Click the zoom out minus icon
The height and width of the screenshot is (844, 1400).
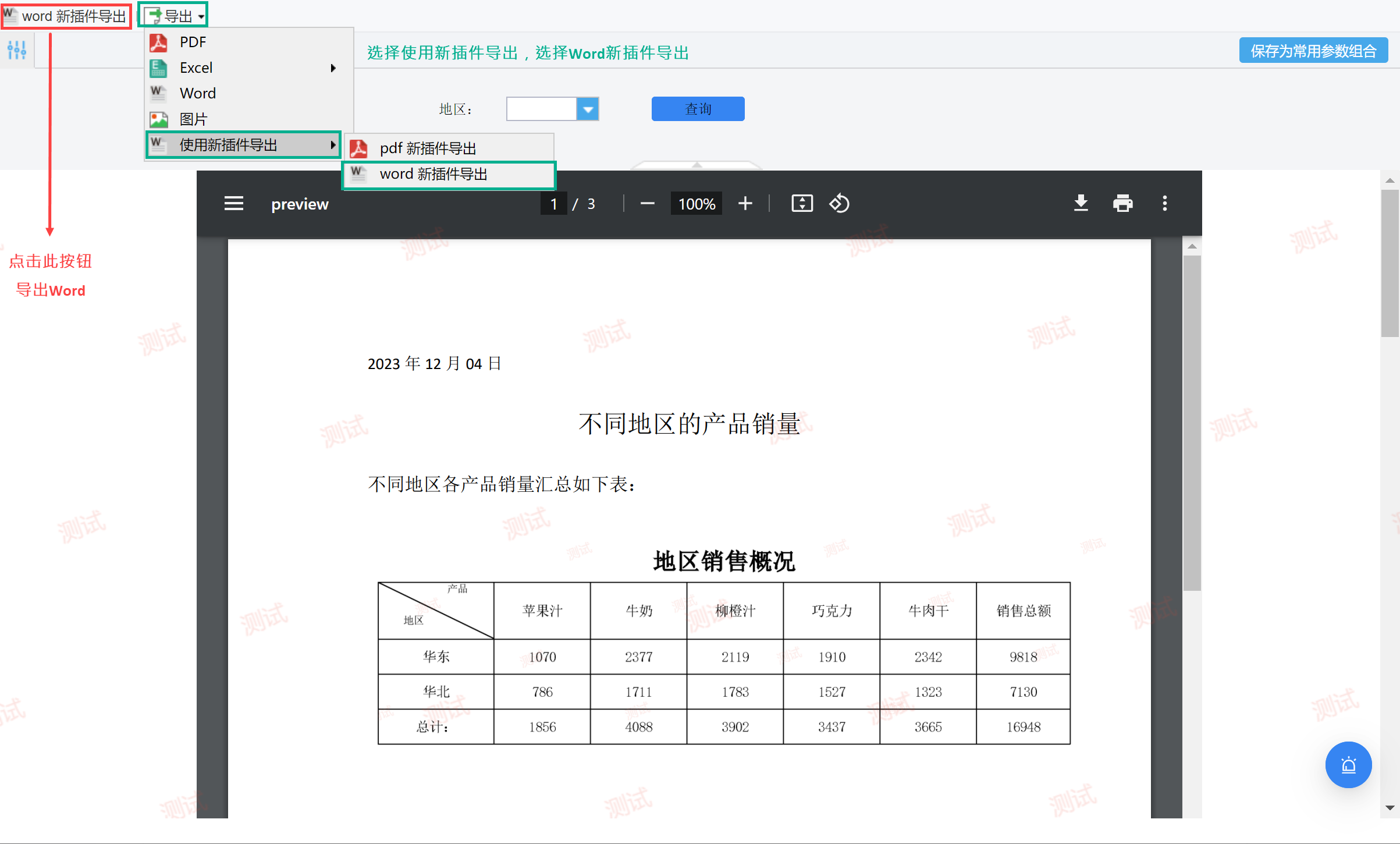tap(647, 204)
